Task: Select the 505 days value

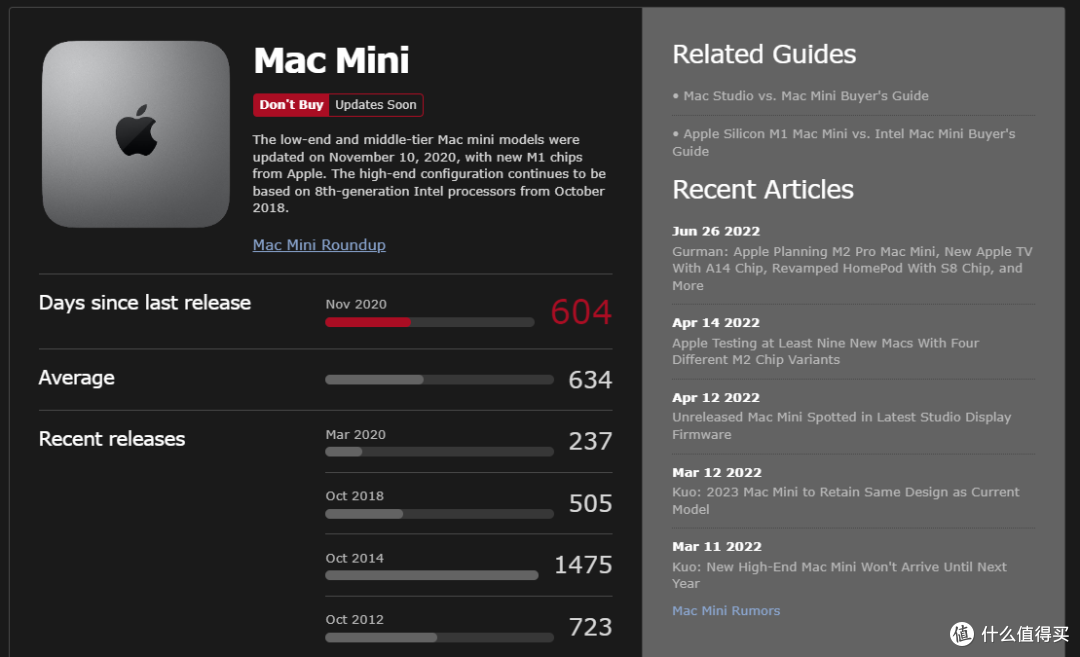Action: (x=590, y=503)
